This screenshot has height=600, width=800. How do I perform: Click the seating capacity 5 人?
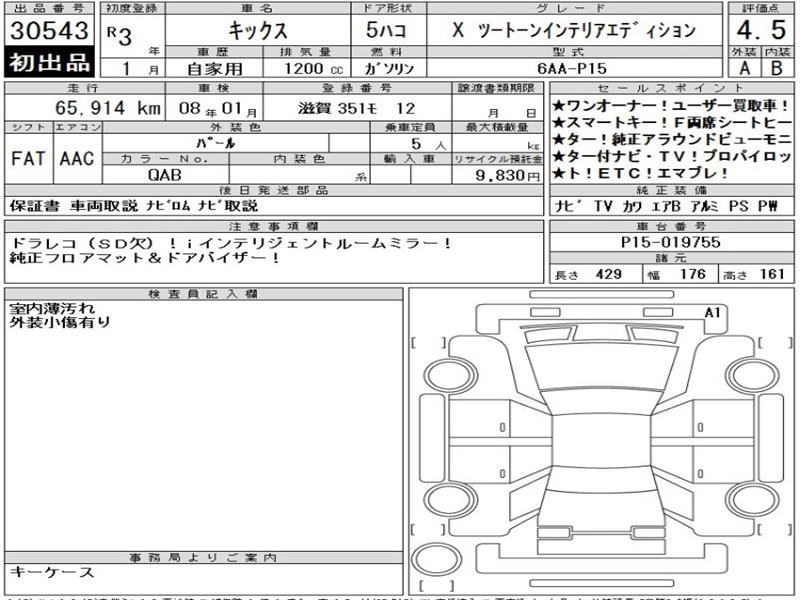coord(428,144)
